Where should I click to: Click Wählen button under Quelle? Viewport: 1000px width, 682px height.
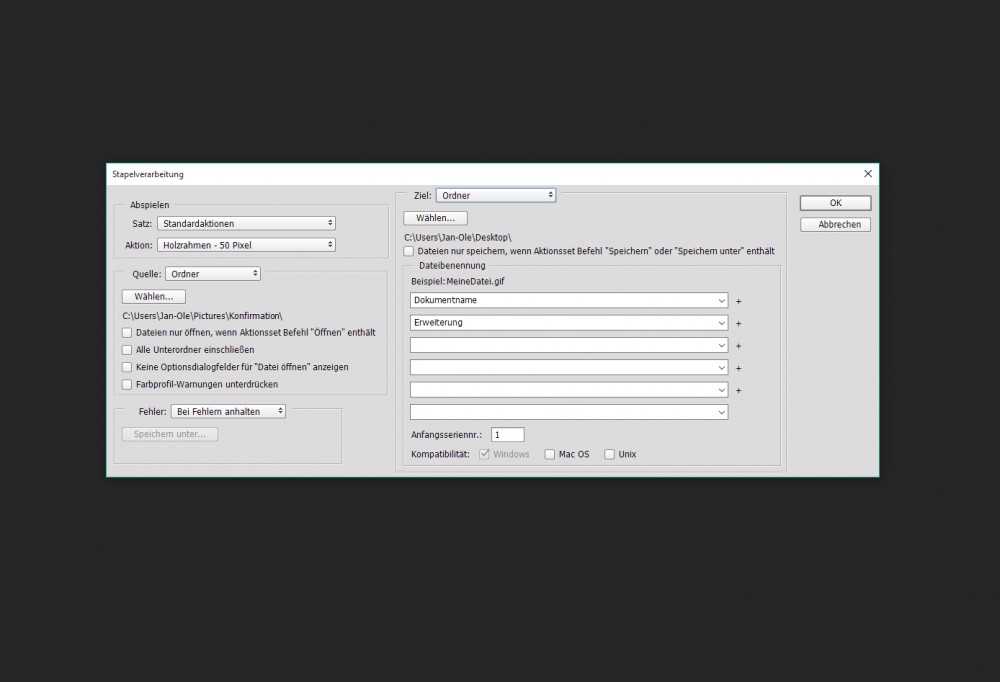154,296
